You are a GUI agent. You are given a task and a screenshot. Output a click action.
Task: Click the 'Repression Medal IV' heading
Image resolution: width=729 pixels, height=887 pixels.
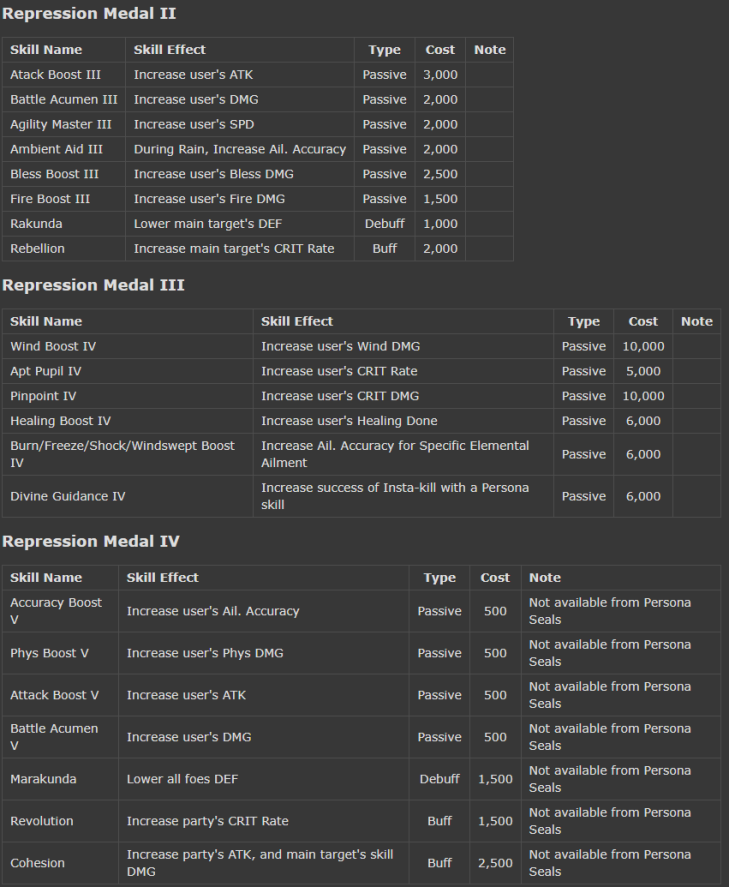pos(91,541)
